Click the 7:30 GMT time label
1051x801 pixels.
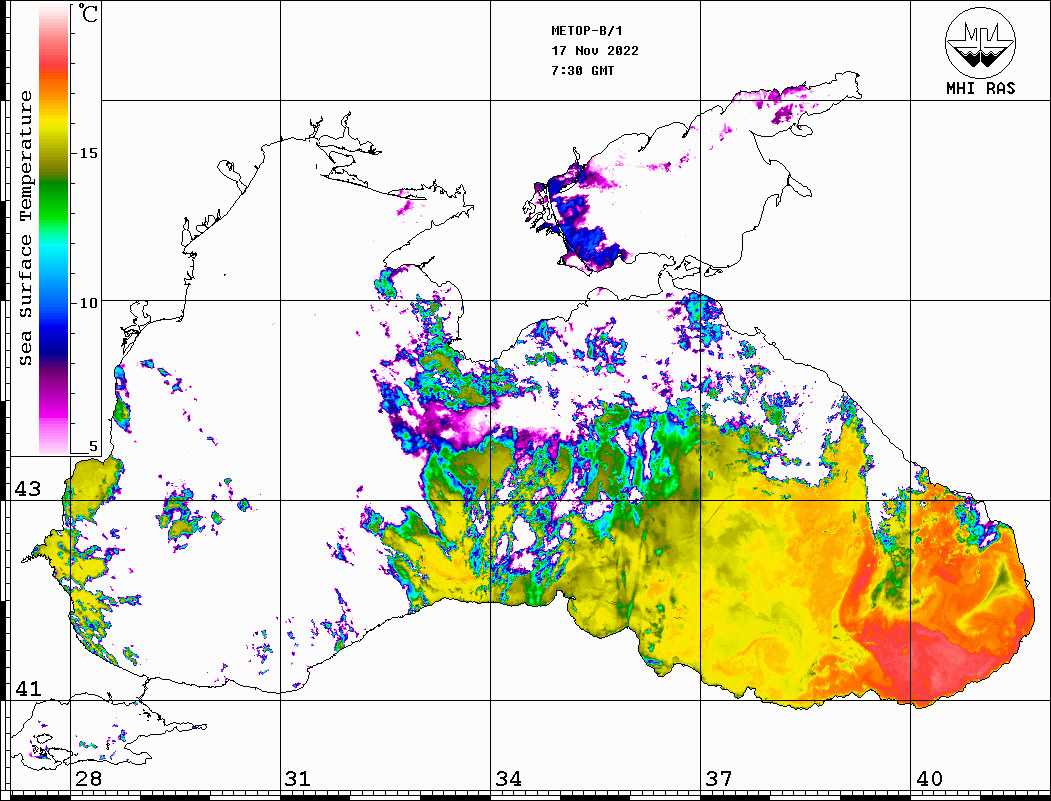coord(582,70)
